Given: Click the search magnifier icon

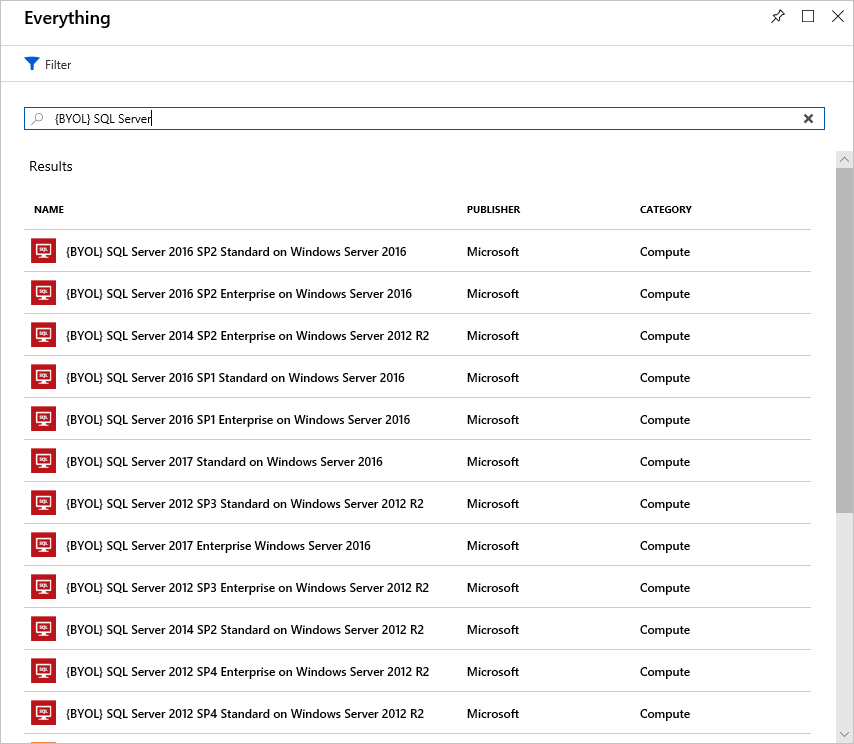Looking at the screenshot, I should click(38, 119).
